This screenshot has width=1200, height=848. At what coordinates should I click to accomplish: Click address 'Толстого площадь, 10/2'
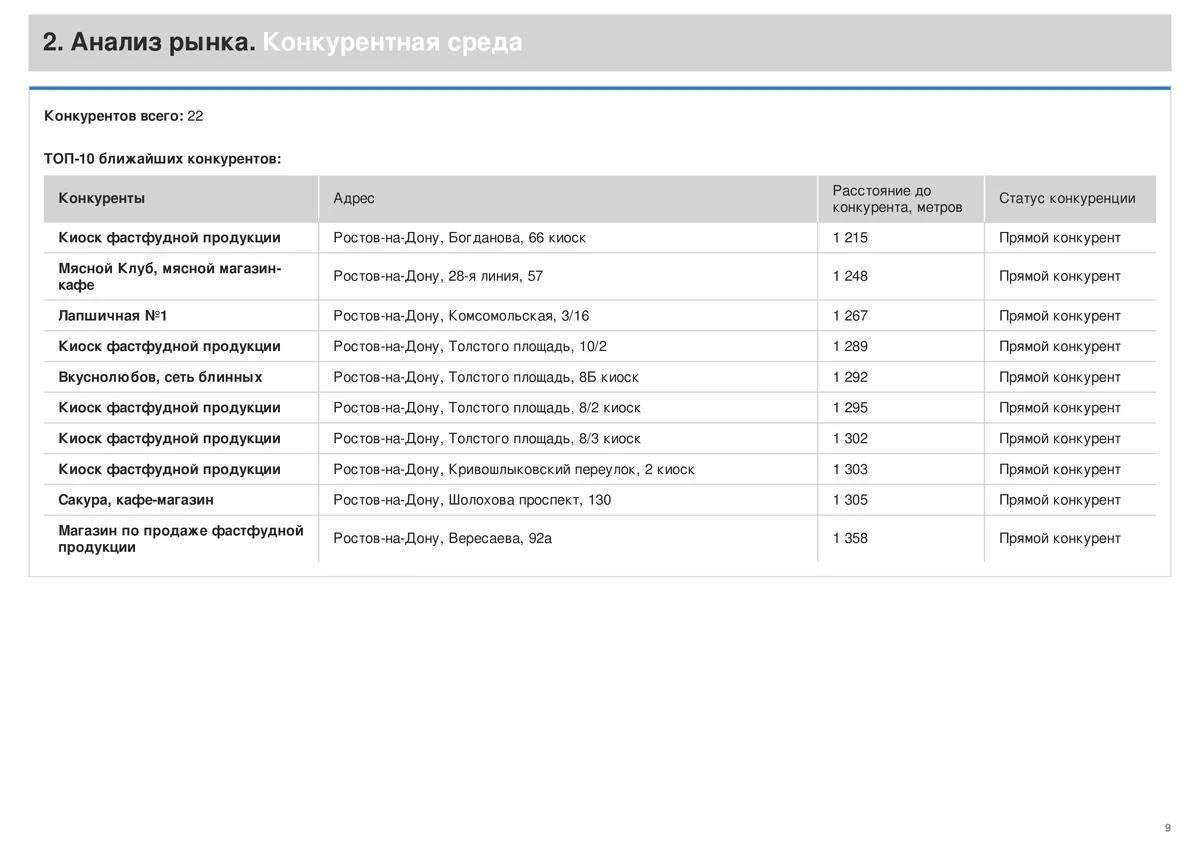click(x=527, y=346)
